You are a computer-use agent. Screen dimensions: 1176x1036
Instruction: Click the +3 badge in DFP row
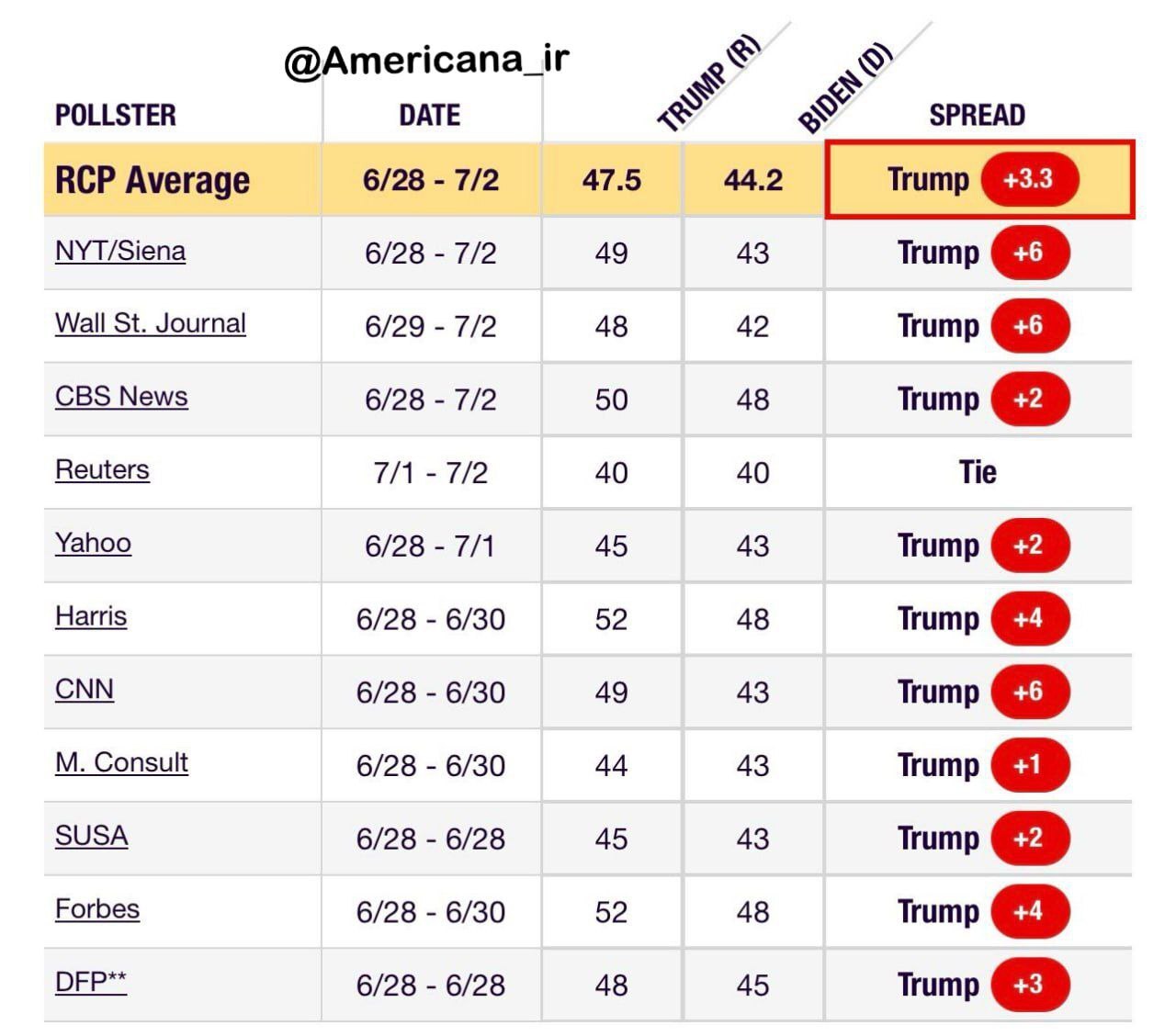(1029, 984)
